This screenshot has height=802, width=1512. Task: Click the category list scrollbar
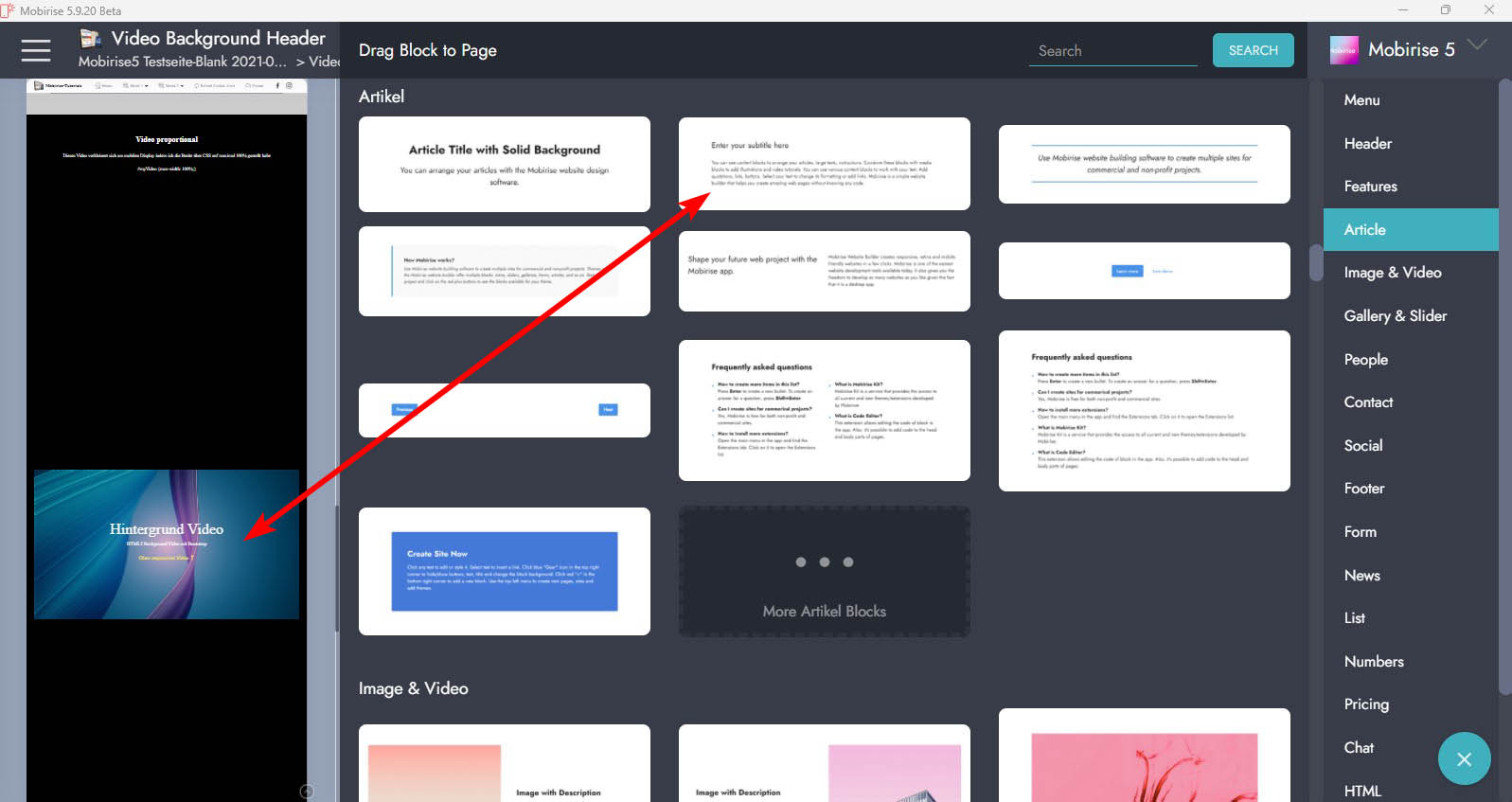click(1504, 388)
